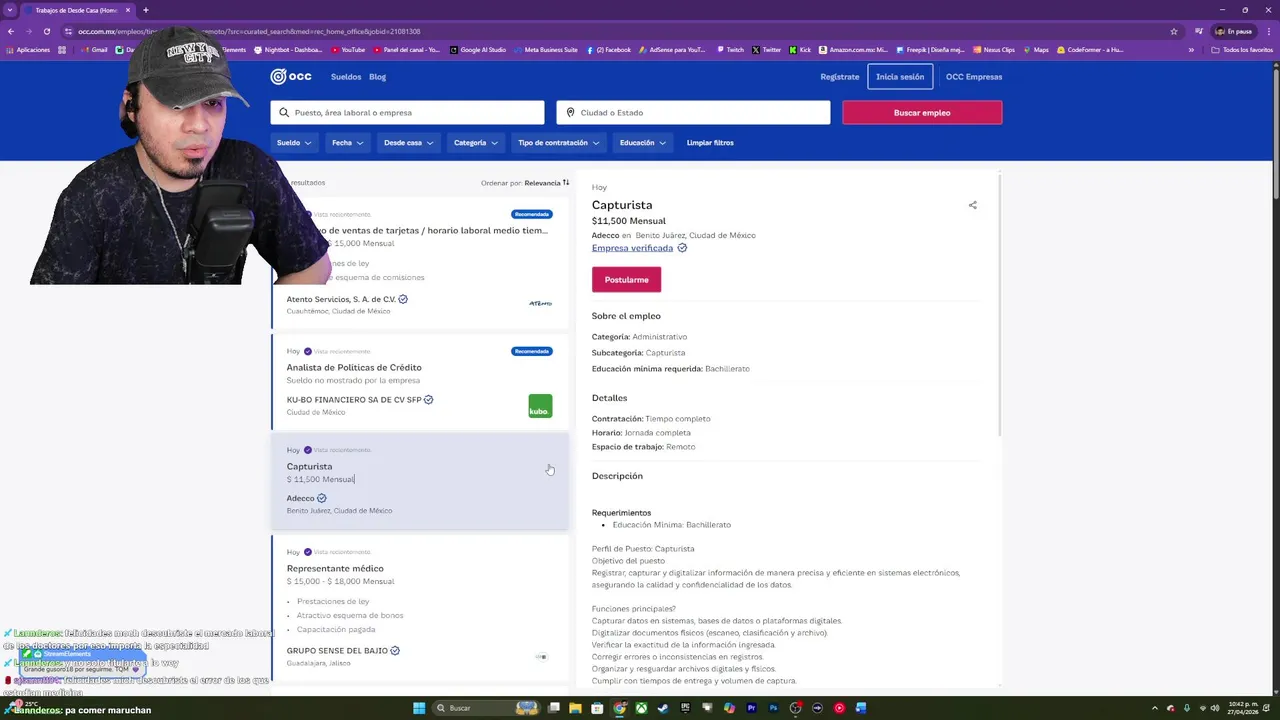Expand the Sueldo filter dropdown

click(294, 143)
